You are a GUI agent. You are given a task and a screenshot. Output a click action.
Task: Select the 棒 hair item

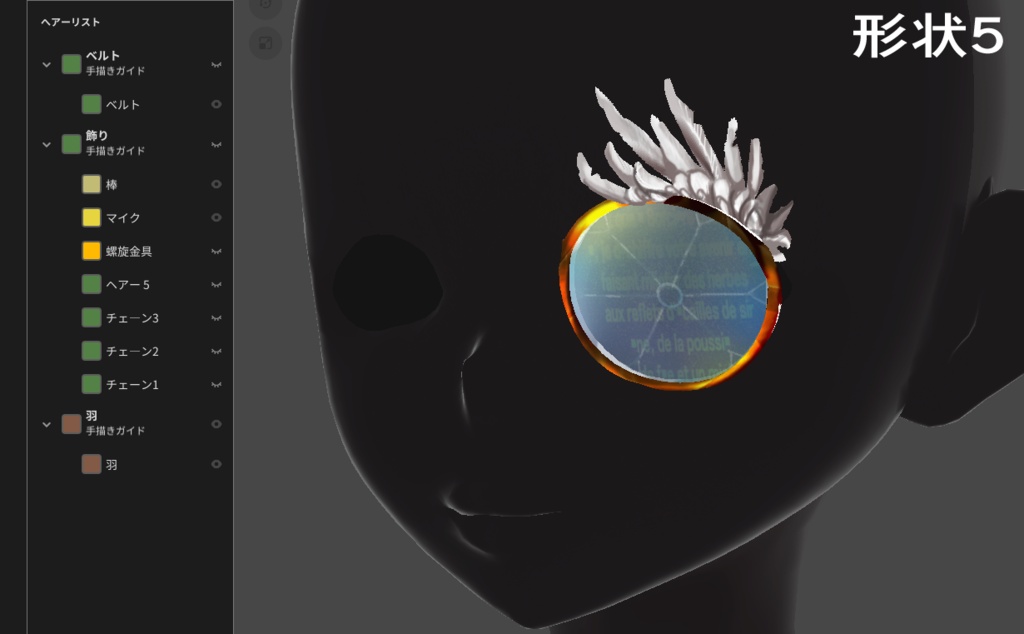click(112, 185)
